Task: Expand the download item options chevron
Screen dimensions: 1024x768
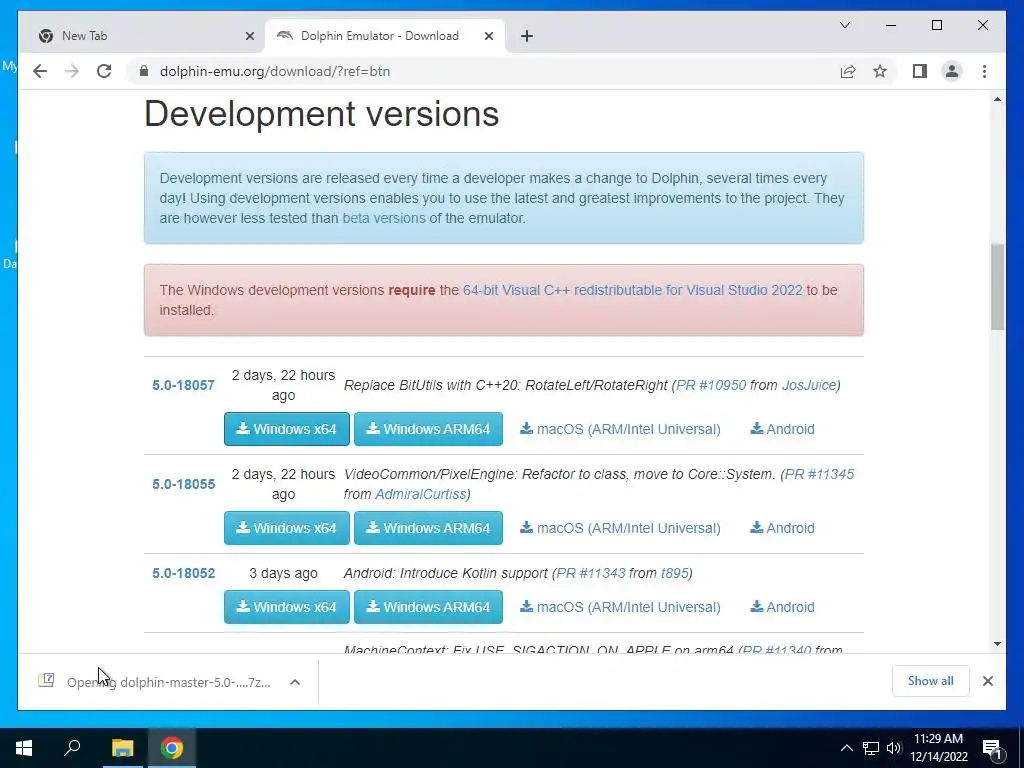Action: [295, 682]
